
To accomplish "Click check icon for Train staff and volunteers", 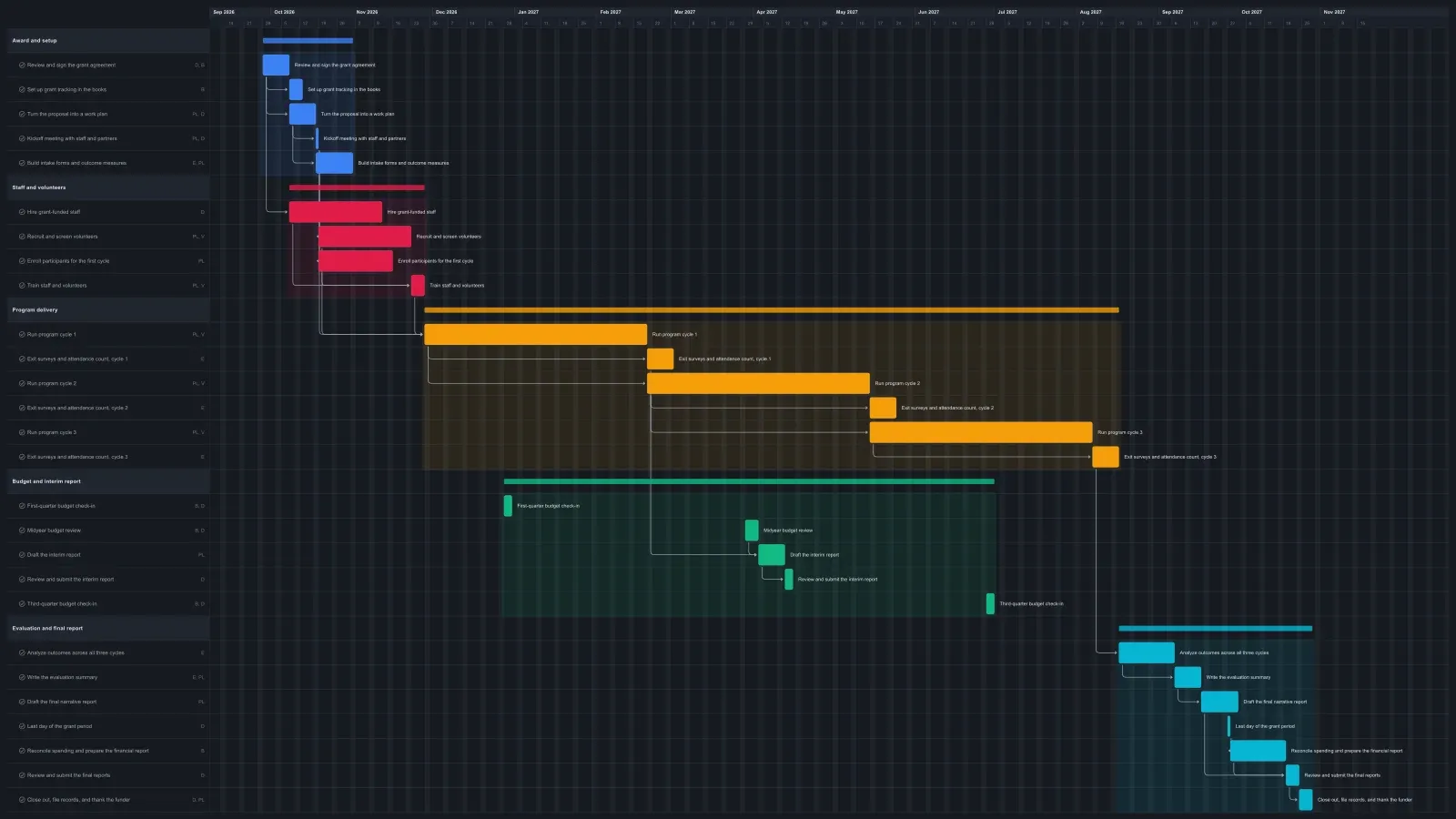I will 22,286.
